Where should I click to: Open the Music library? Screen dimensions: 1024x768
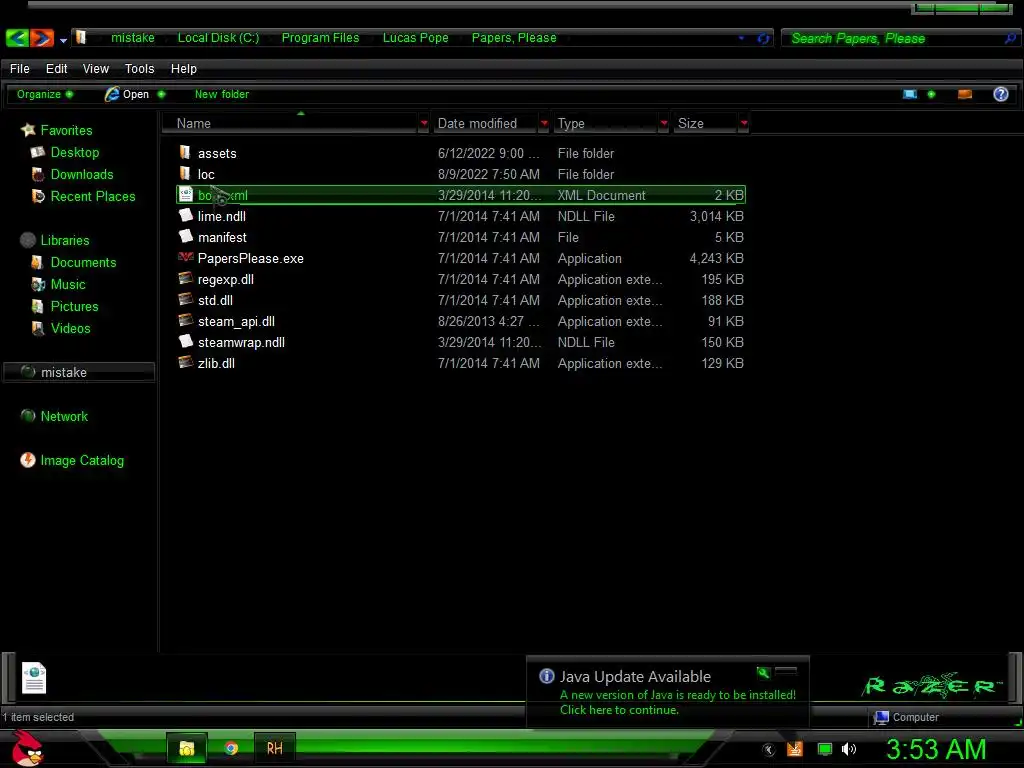click(68, 284)
